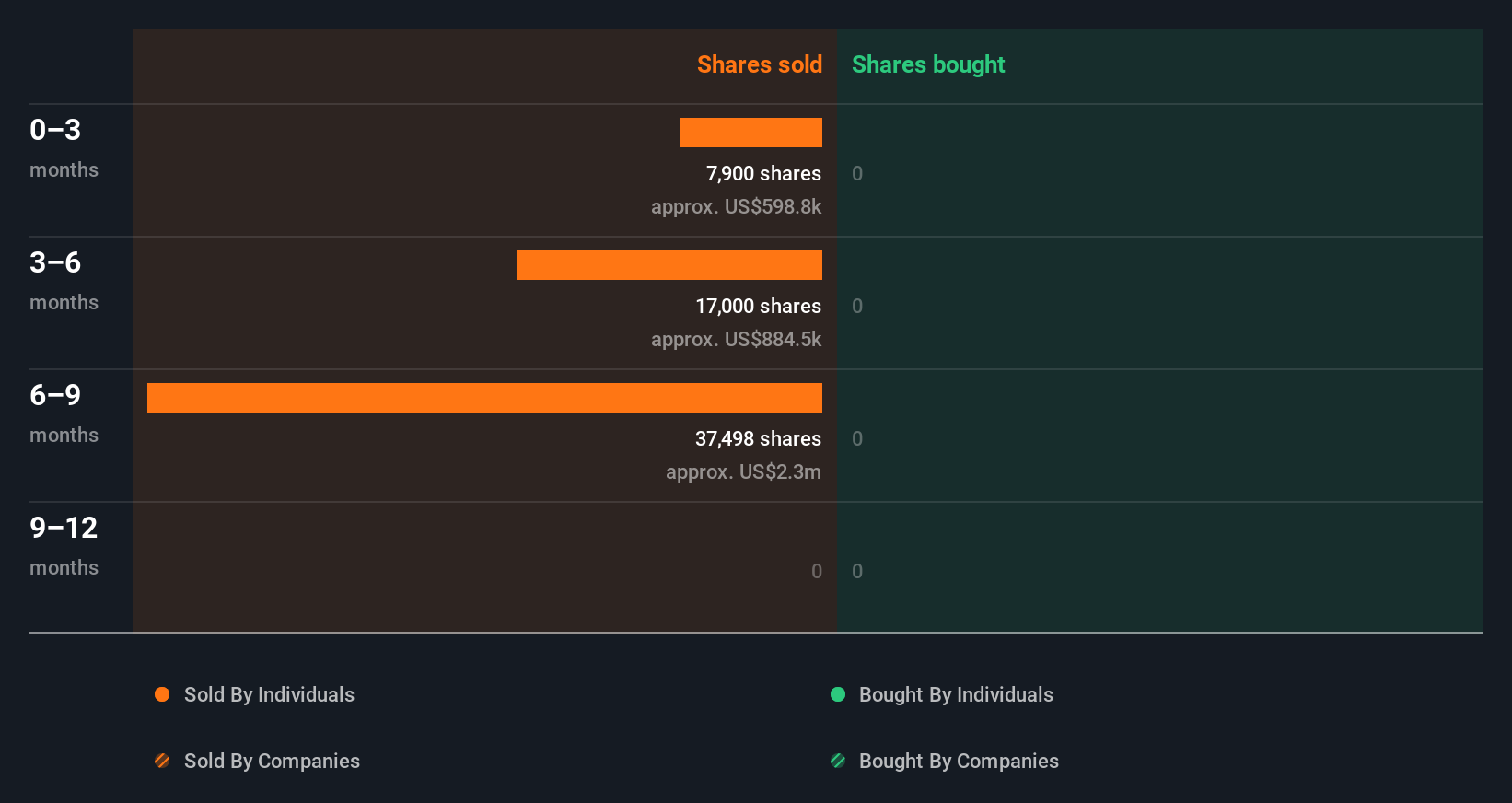Screen dimensions: 1512x803
Task: Click the 37,498 shares value
Action: coord(758,438)
